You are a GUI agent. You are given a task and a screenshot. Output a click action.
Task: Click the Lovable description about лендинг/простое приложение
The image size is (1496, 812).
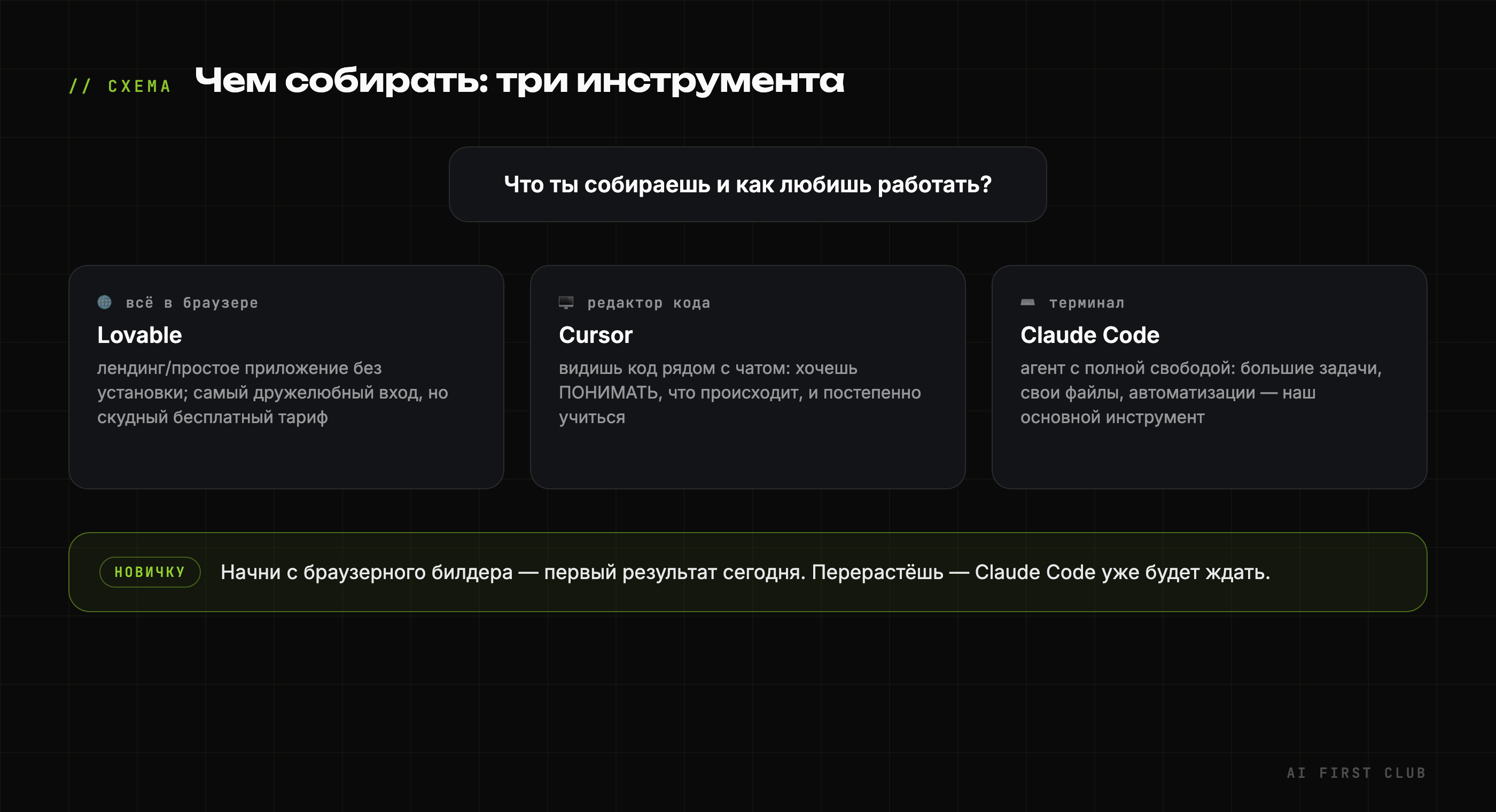272,393
